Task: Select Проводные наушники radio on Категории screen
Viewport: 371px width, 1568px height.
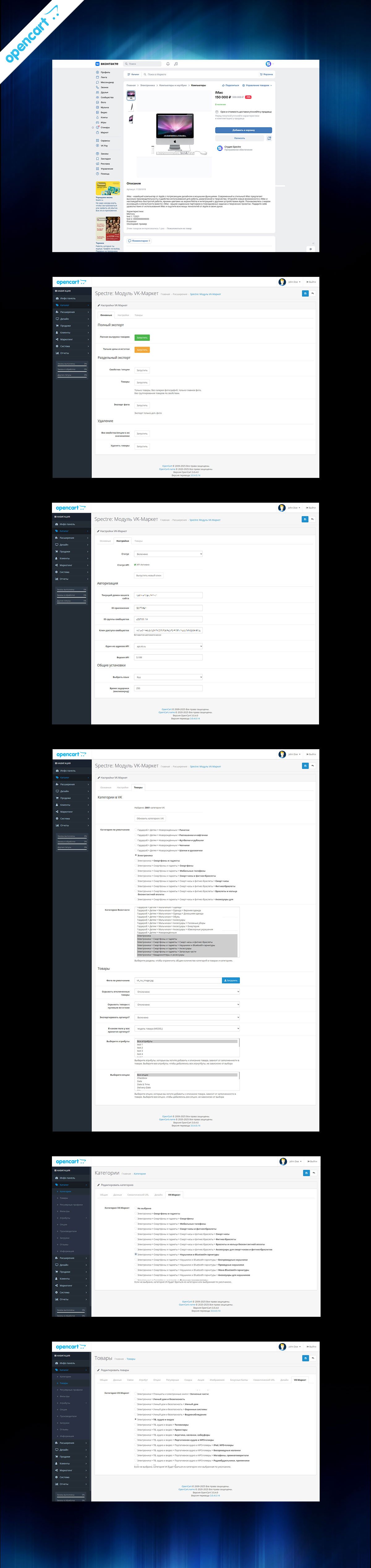Action: pos(136,1264)
